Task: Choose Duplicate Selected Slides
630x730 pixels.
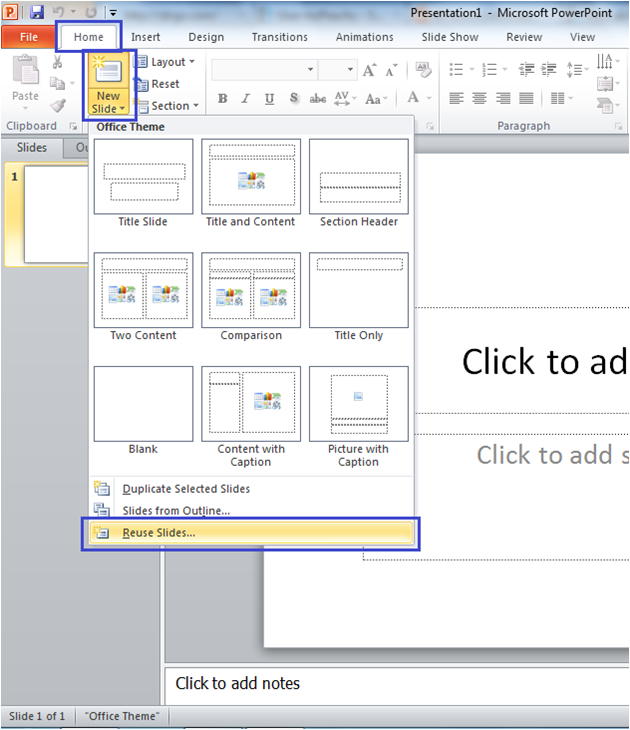Action: click(186, 488)
